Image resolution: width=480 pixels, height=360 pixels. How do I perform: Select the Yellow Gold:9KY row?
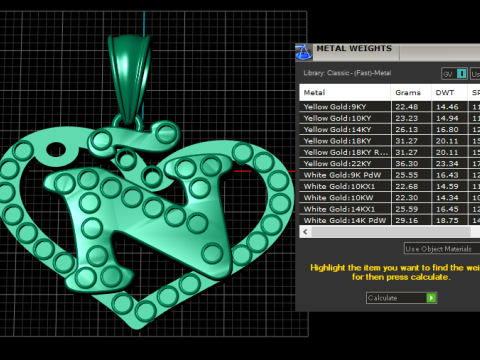(390, 107)
